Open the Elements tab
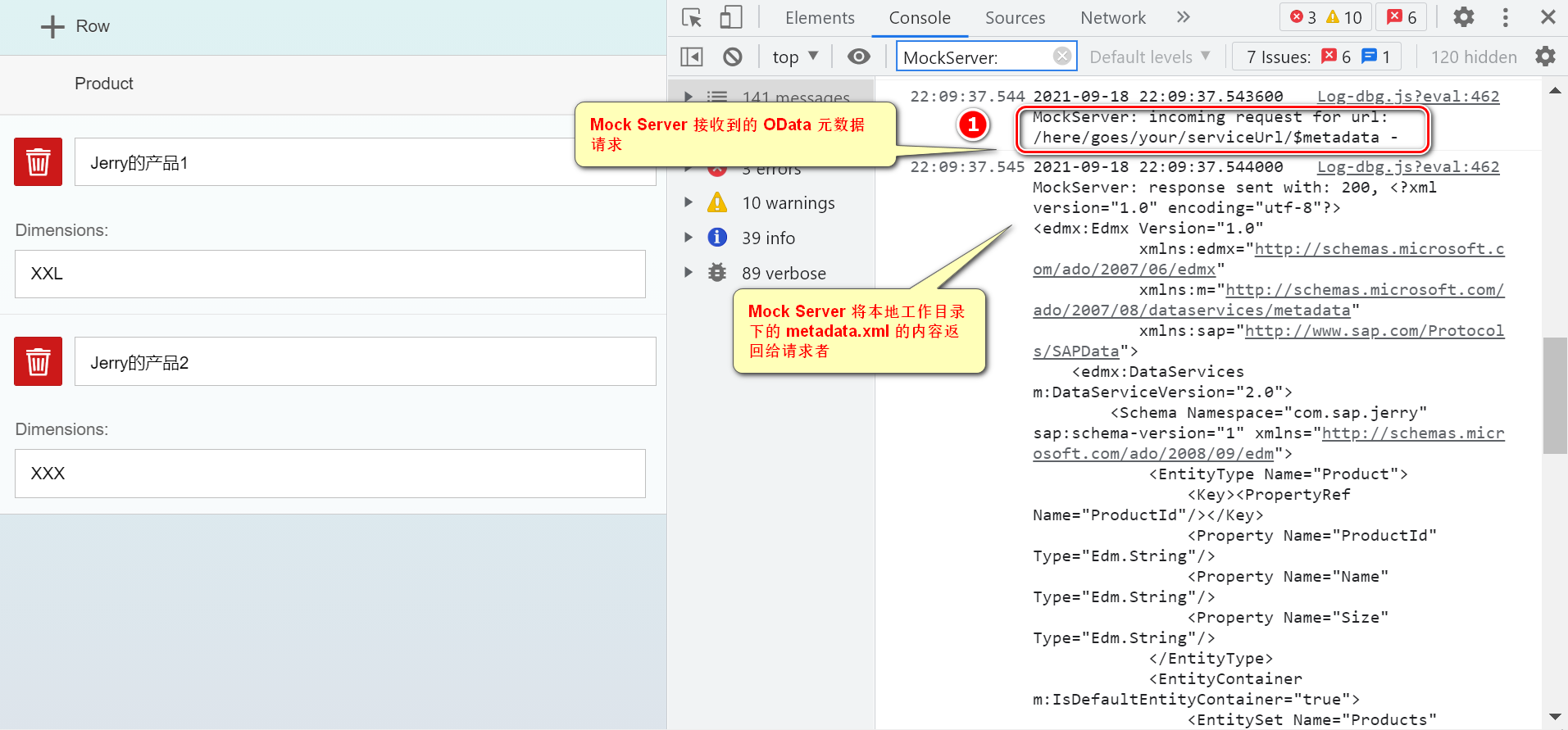 (820, 17)
